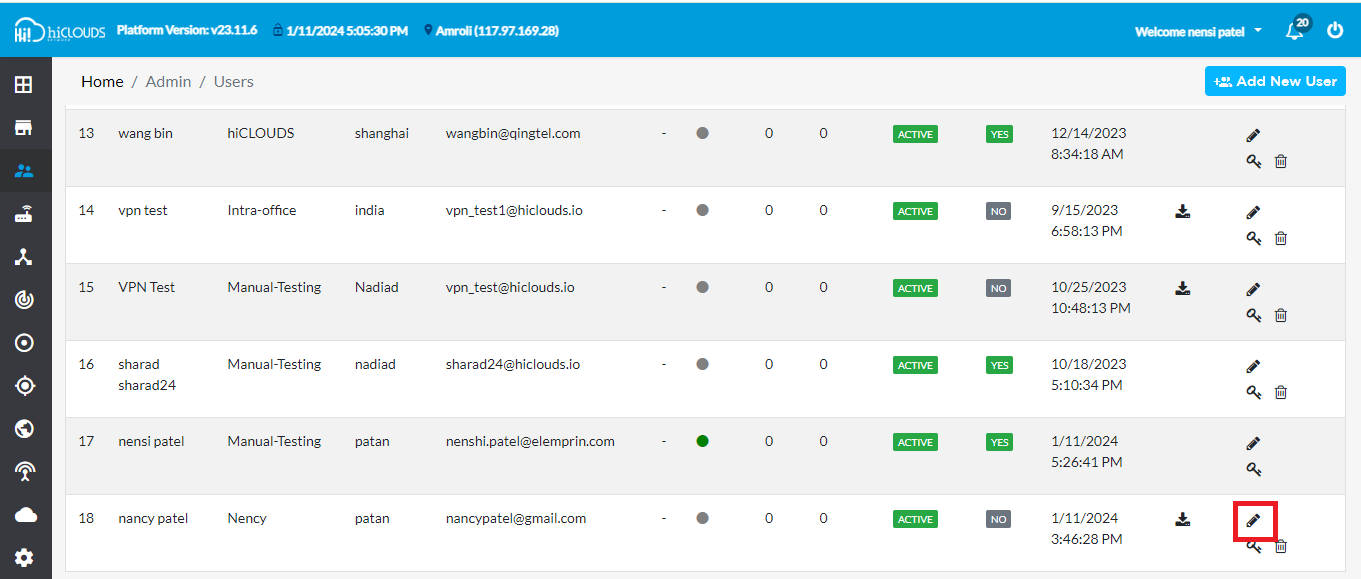Open the network topology icon in sidebar

[24, 257]
